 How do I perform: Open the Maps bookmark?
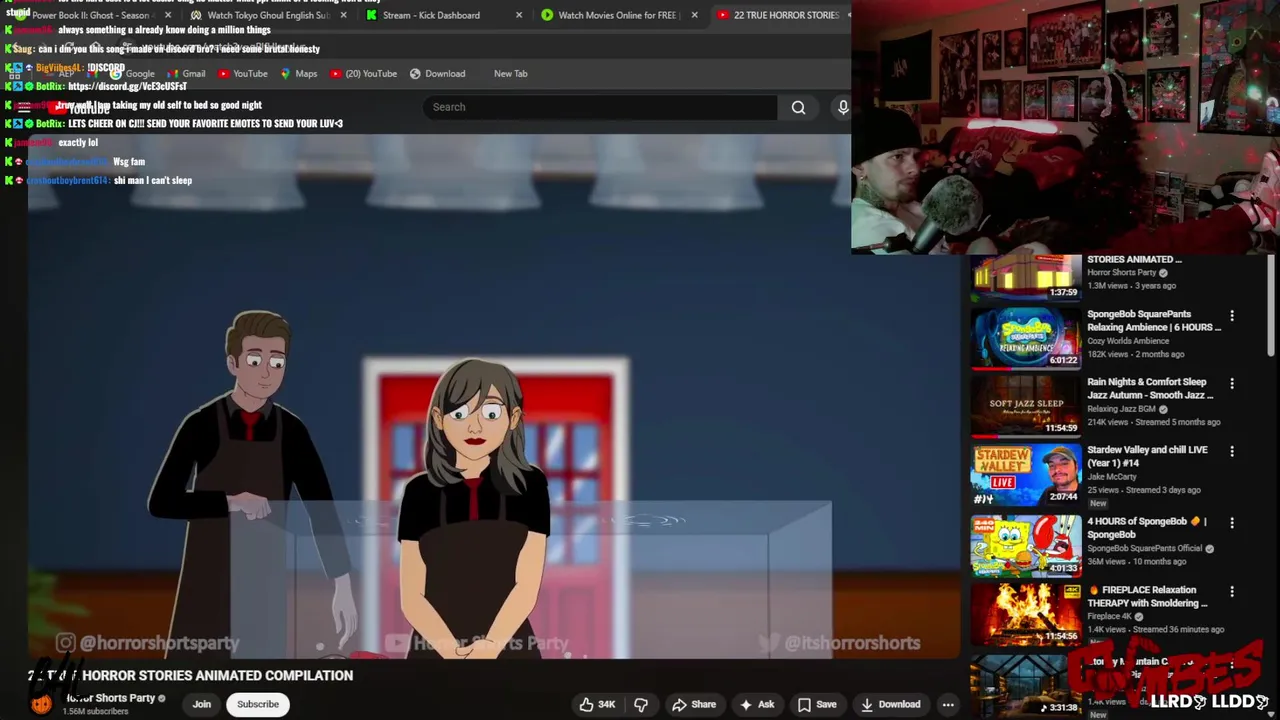[298, 73]
